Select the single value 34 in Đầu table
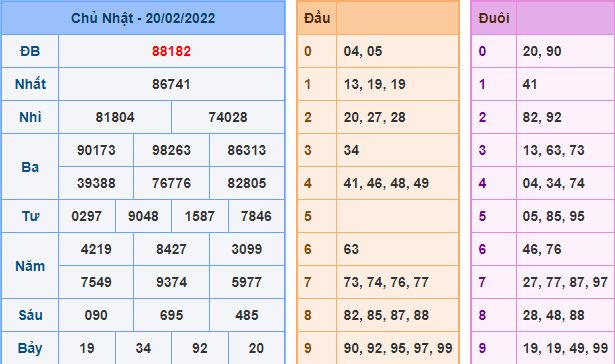 (x=351, y=150)
